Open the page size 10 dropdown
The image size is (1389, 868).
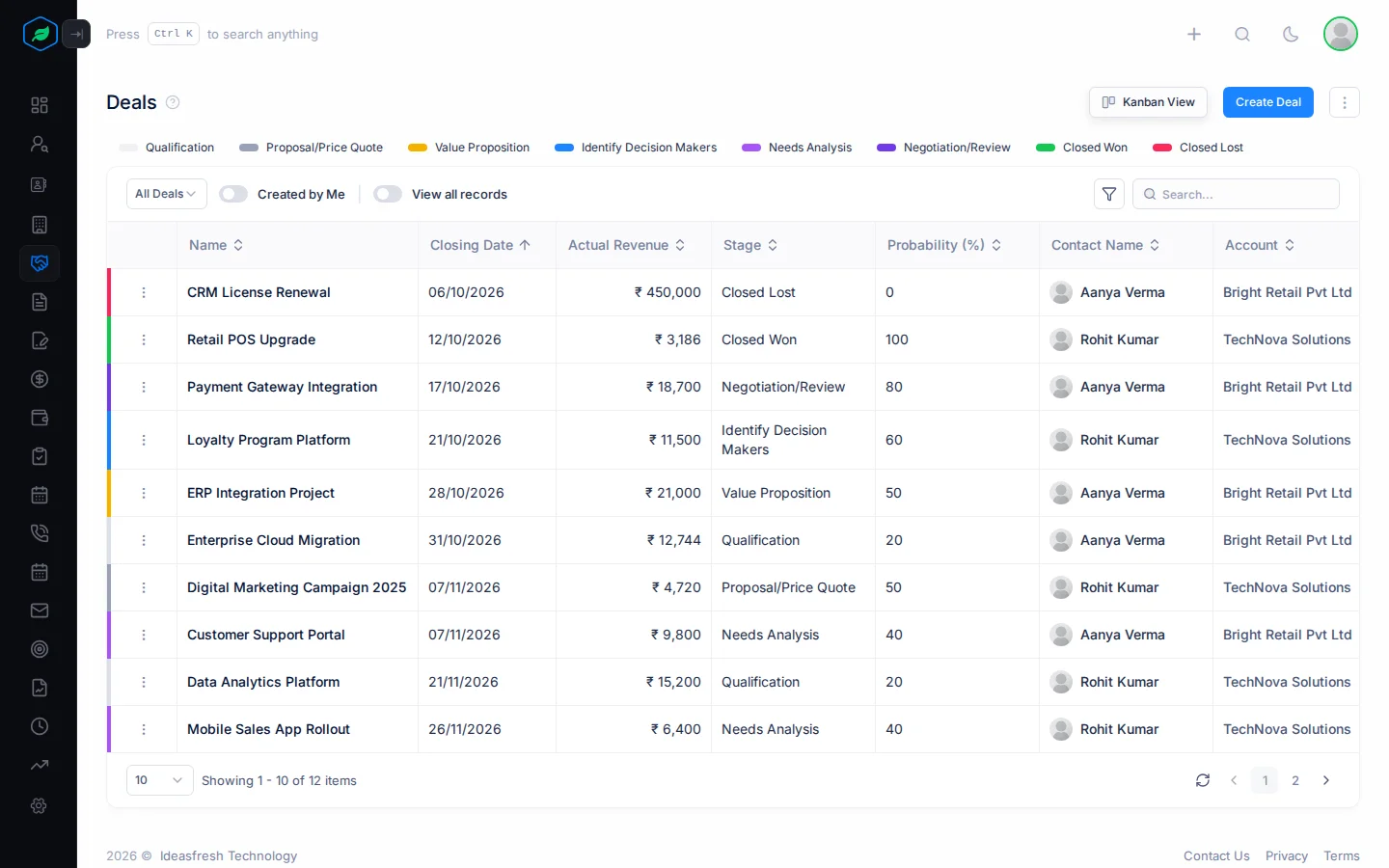[x=160, y=780]
